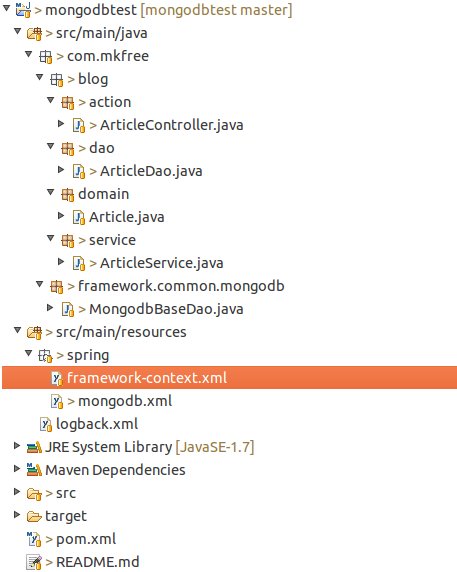Screen dimensions: 457x572
Task: Click the README.md file icon
Action: 34,562
